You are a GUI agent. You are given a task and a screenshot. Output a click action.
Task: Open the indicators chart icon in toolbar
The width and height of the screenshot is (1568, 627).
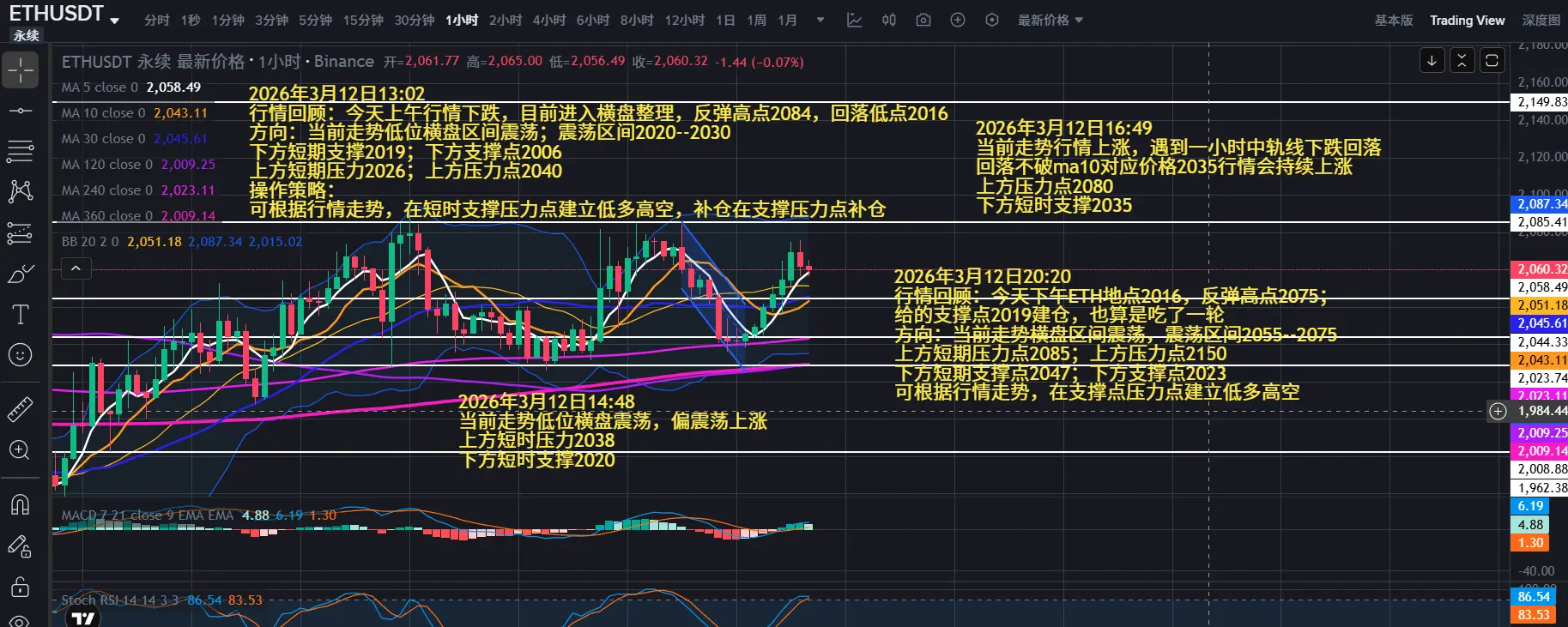pyautogui.click(x=855, y=20)
